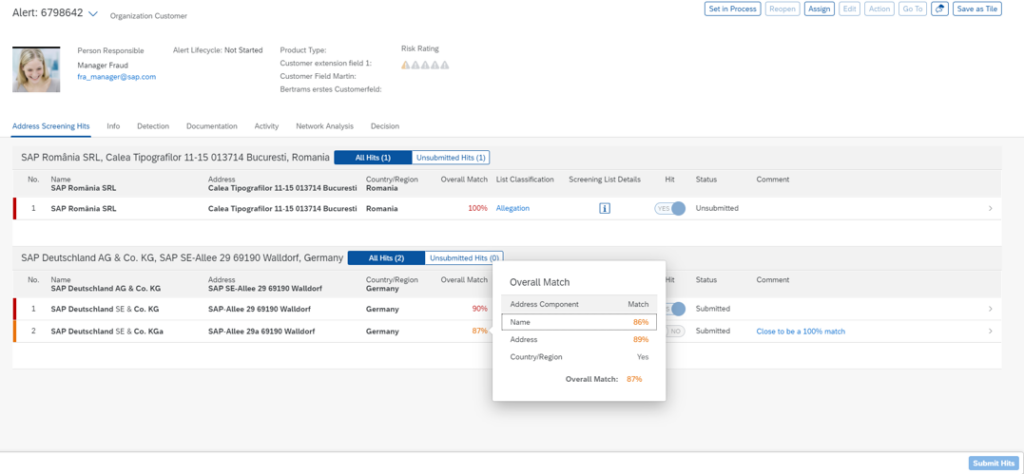
Task: Click the Organization Customer label
Action: [x=148, y=16]
